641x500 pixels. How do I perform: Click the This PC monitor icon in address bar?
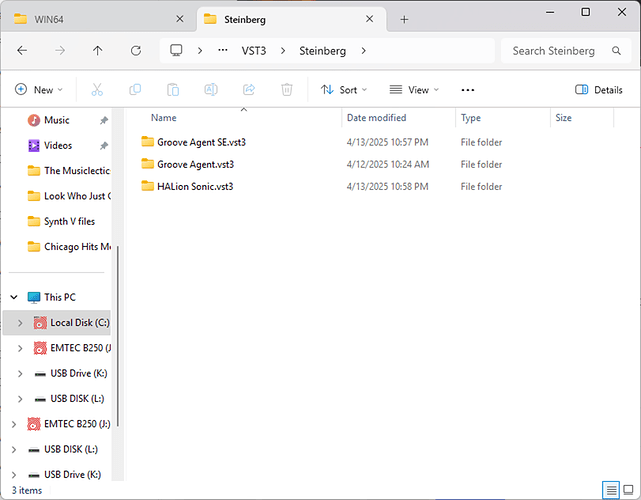[x=176, y=50]
